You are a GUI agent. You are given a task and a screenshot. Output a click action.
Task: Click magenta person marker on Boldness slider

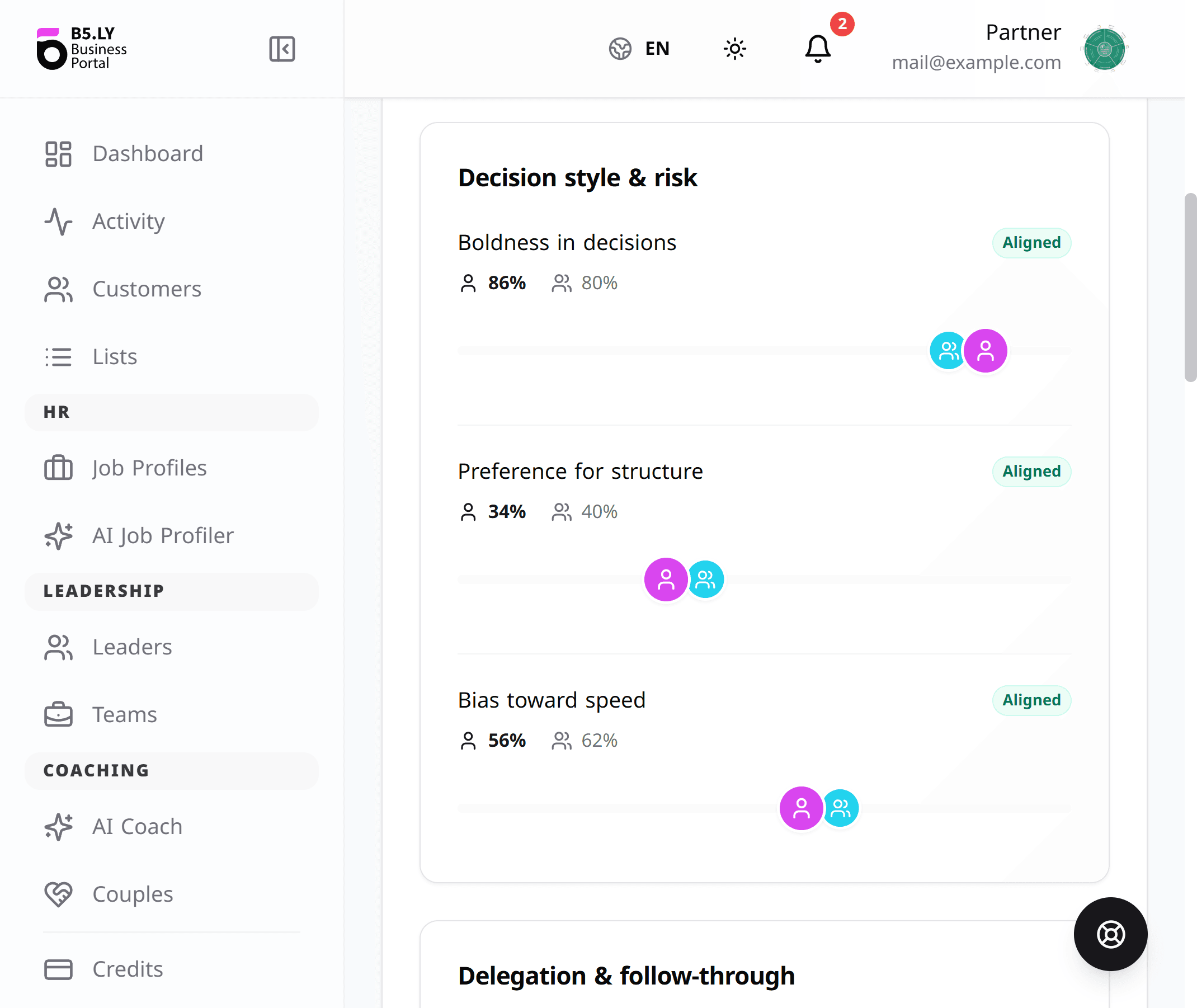pyautogui.click(x=985, y=351)
